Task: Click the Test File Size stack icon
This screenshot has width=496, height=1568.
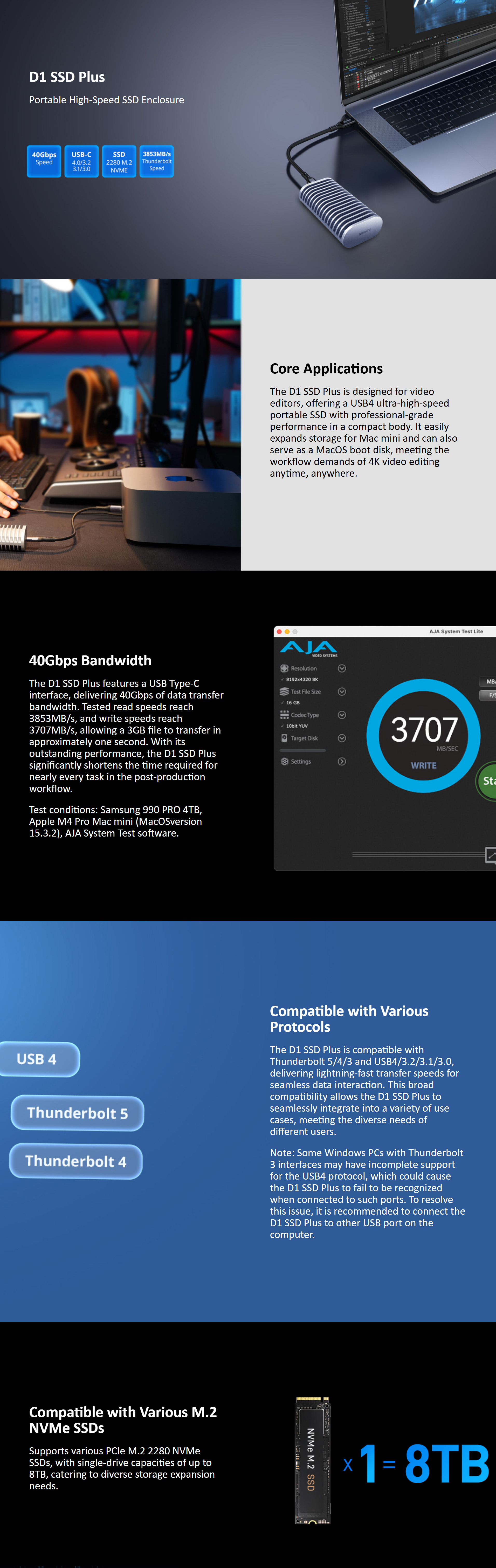Action: [x=284, y=691]
